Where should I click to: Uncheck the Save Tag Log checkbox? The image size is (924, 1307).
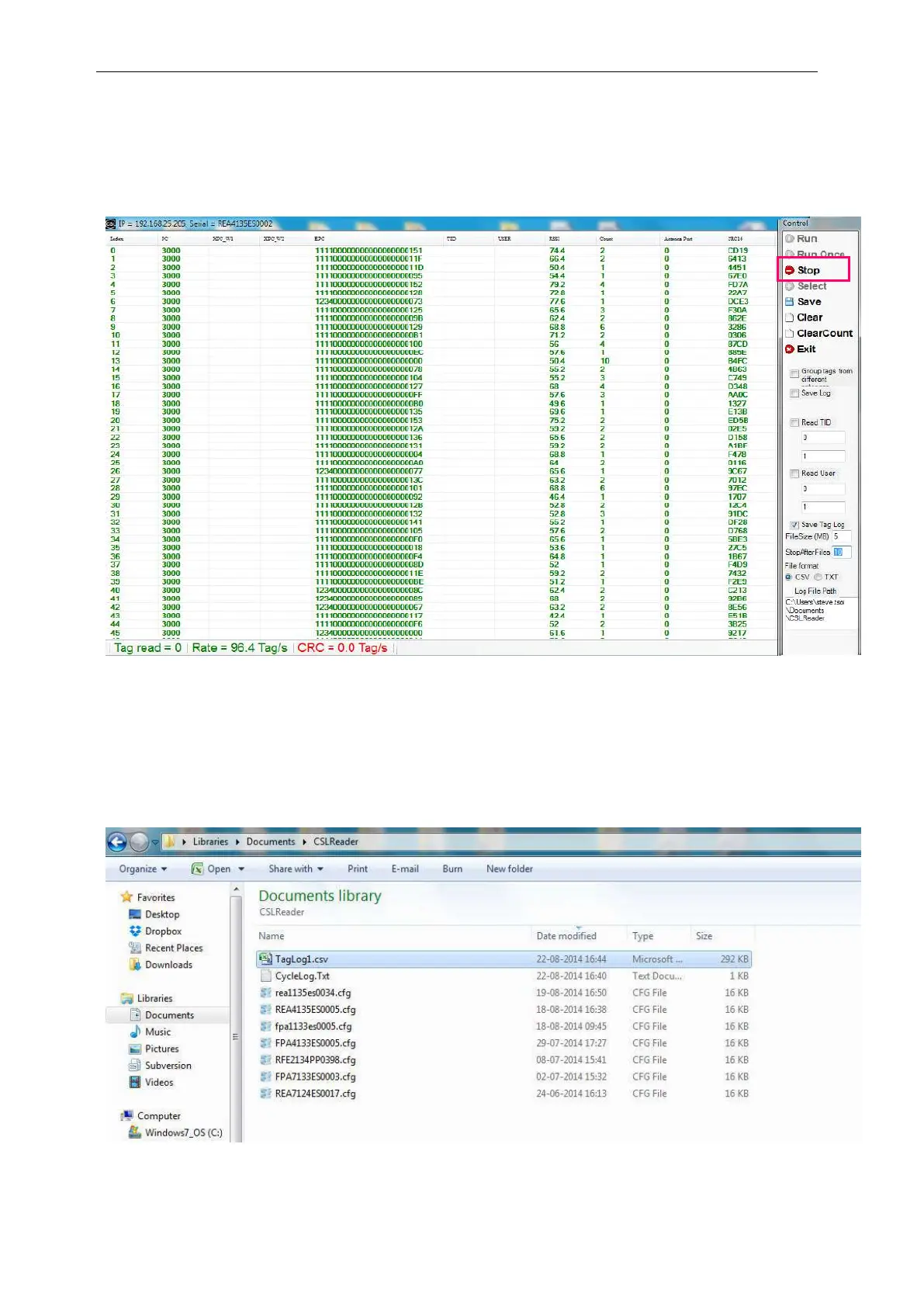(x=794, y=525)
